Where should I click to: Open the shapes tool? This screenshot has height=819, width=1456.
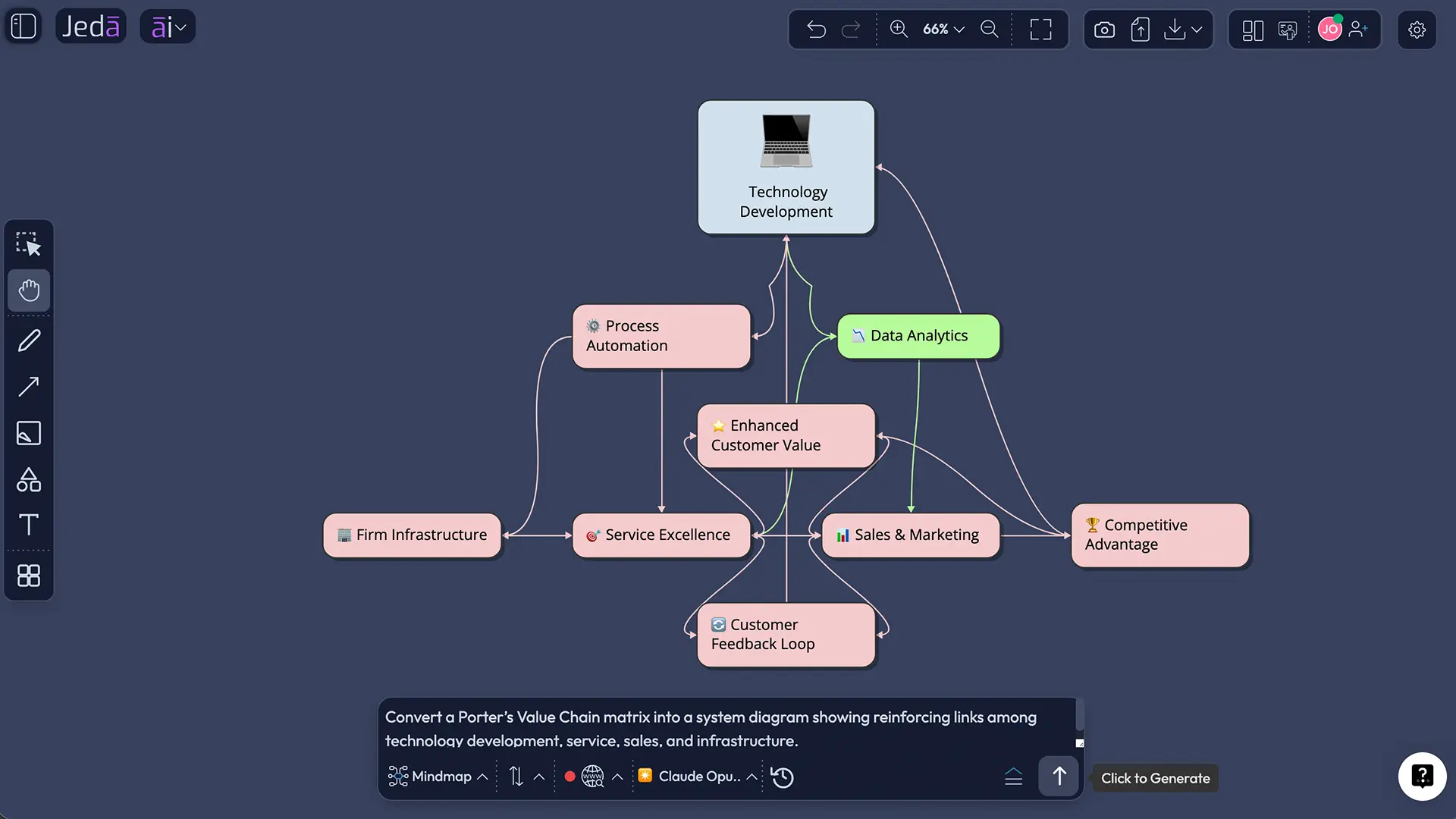click(29, 479)
